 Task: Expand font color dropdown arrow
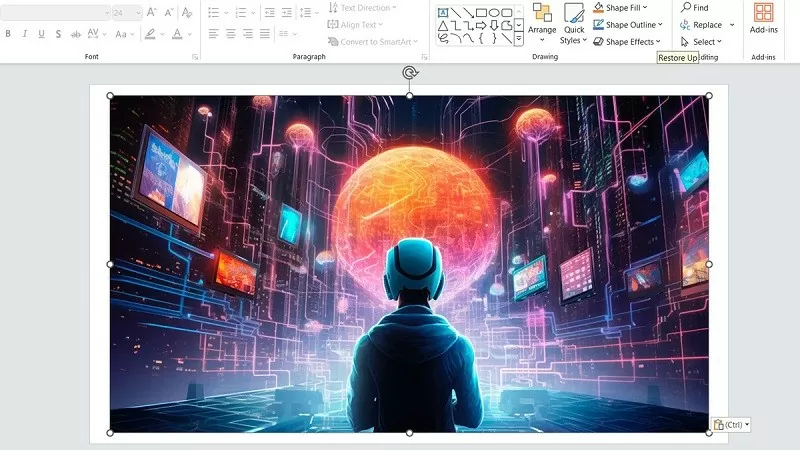[x=189, y=34]
